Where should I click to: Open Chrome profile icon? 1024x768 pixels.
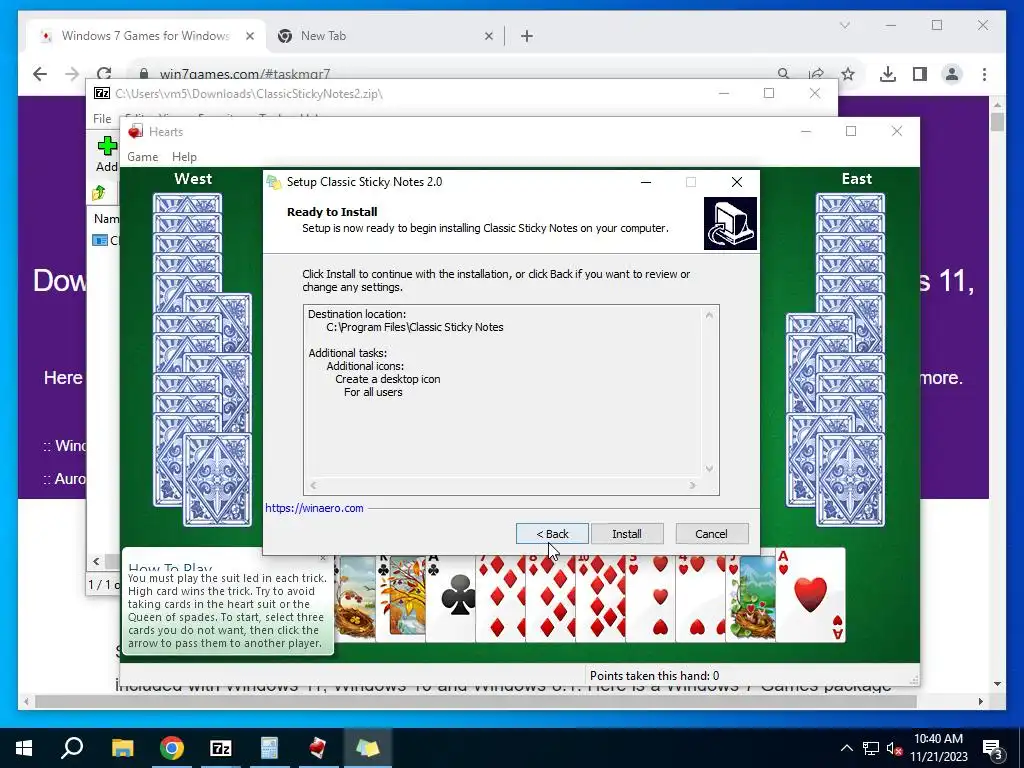952,74
